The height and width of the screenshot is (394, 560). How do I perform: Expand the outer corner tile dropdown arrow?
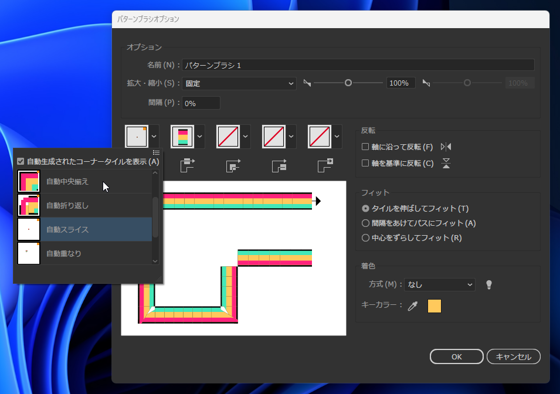(154, 136)
